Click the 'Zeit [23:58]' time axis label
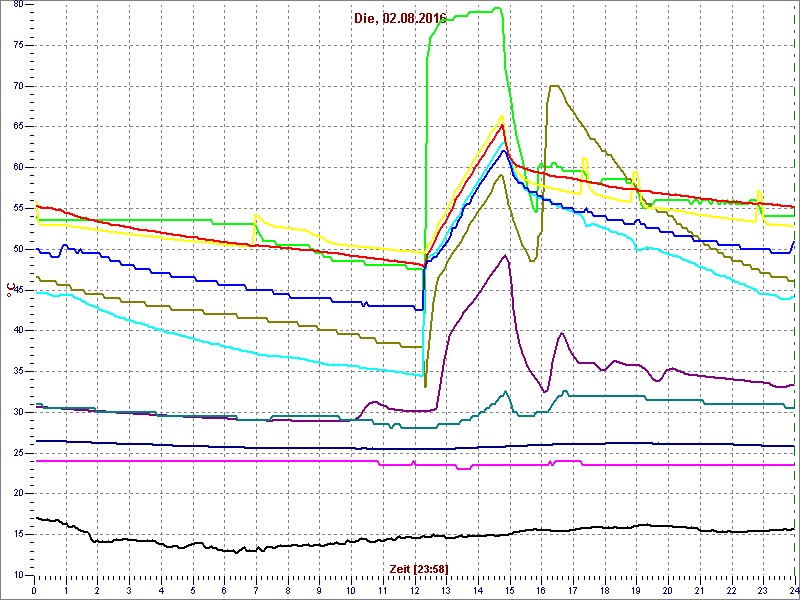 click(419, 568)
